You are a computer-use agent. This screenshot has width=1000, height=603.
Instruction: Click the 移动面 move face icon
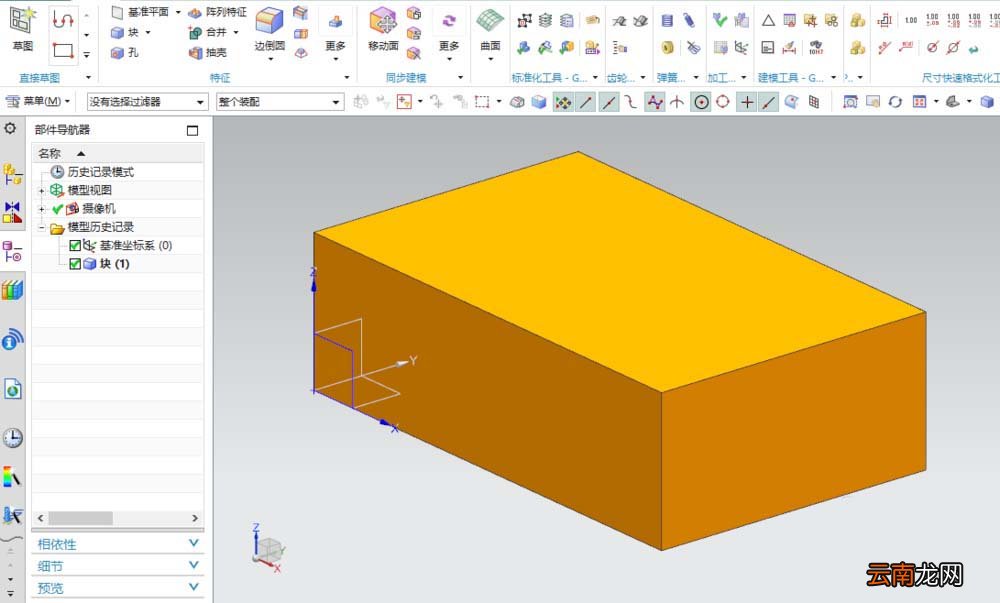pyautogui.click(x=383, y=22)
